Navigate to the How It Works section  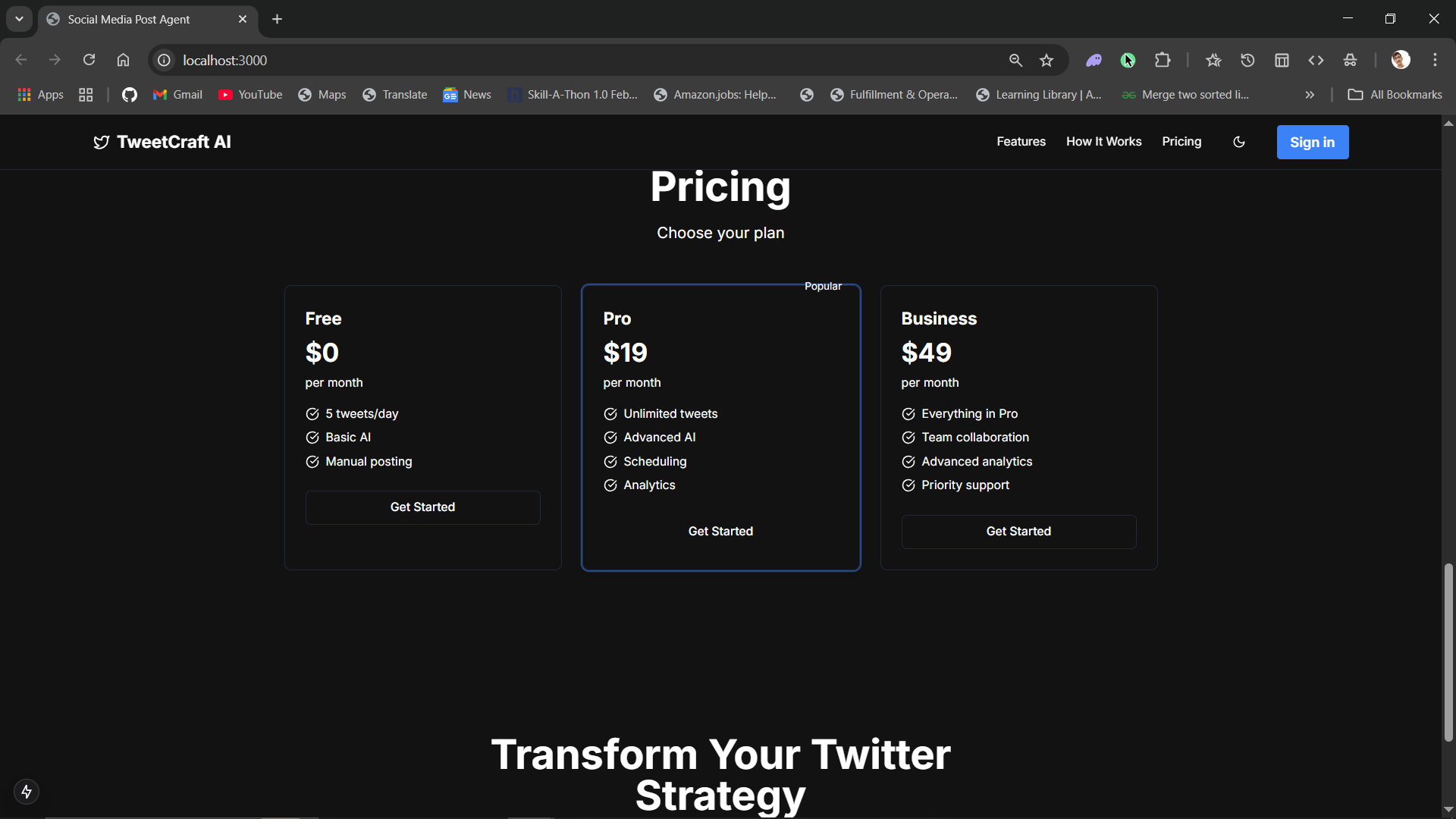[x=1103, y=142]
